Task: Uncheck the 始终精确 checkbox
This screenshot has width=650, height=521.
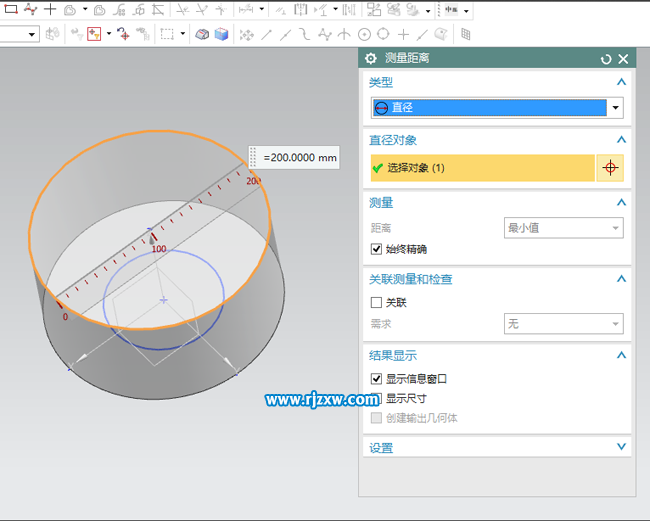Action: 377,249
